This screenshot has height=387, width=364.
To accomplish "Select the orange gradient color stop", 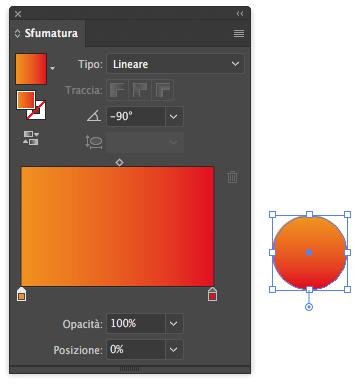I will point(21,294).
